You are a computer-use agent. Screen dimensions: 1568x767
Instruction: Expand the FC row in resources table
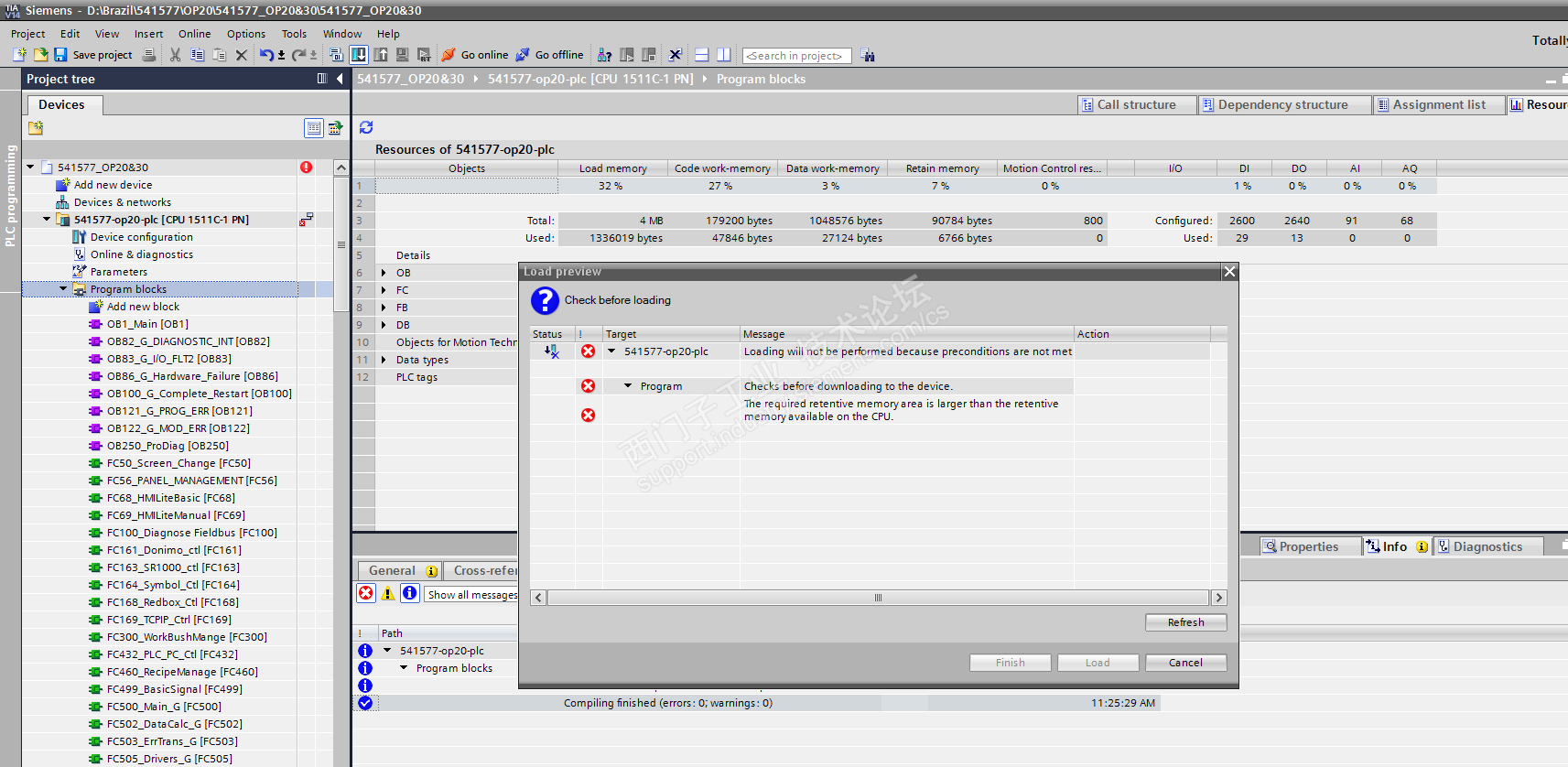[x=384, y=290]
